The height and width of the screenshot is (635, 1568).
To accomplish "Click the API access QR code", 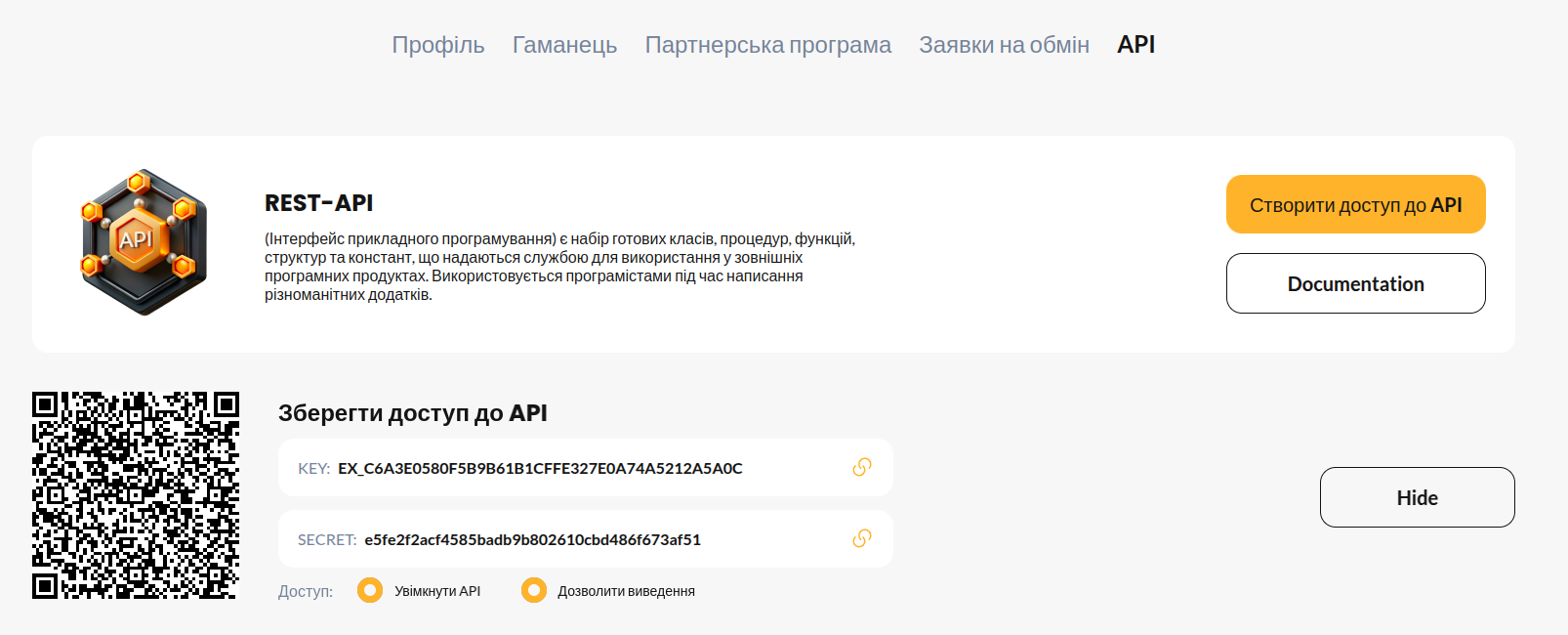I will (136, 495).
